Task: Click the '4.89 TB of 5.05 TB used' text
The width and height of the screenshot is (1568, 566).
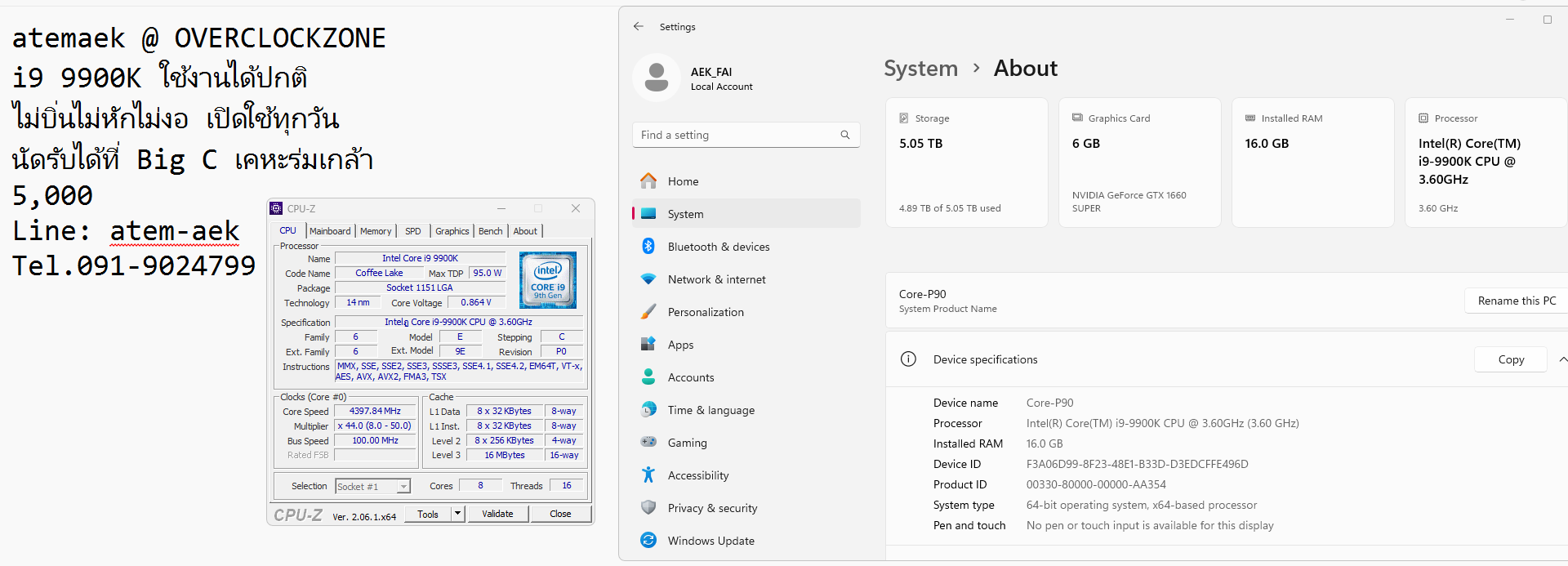Action: pos(950,208)
